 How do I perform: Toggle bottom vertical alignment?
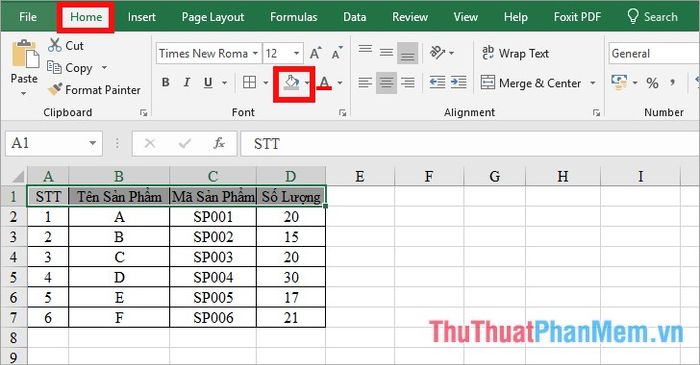[x=407, y=53]
